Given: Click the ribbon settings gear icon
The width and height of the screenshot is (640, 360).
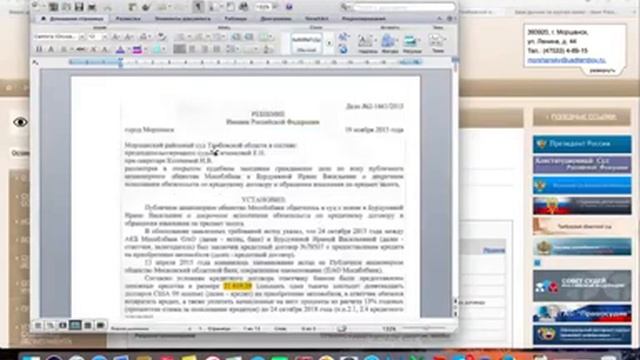Looking at the screenshot, I should (449, 18).
